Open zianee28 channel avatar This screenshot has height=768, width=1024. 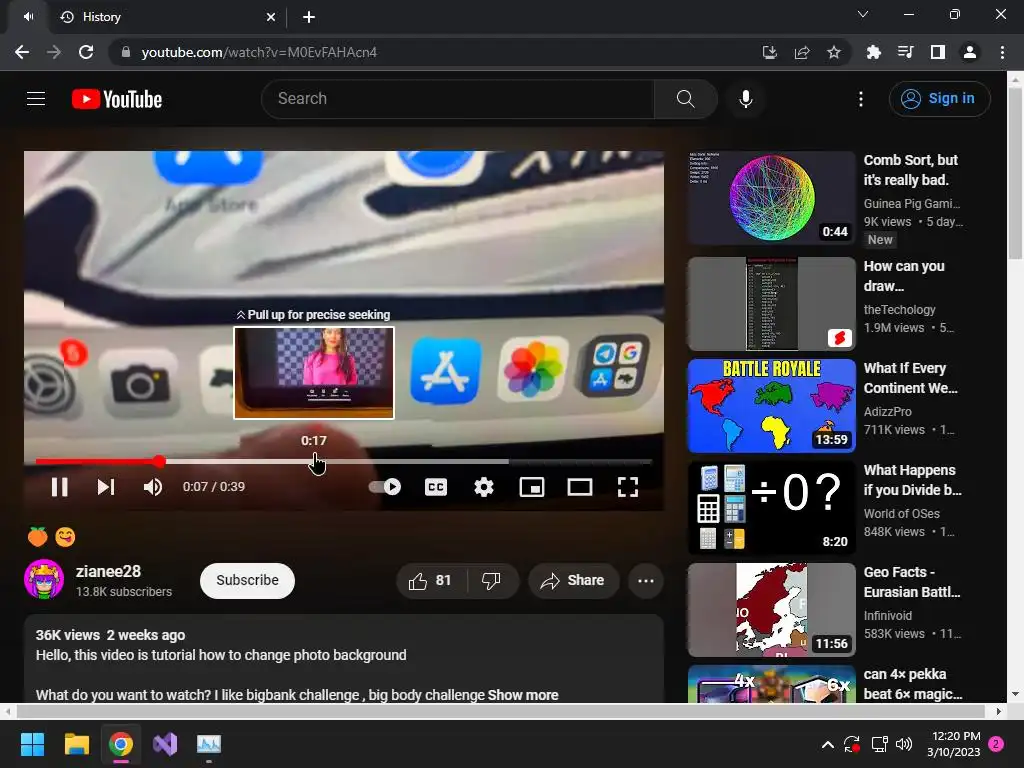point(44,579)
